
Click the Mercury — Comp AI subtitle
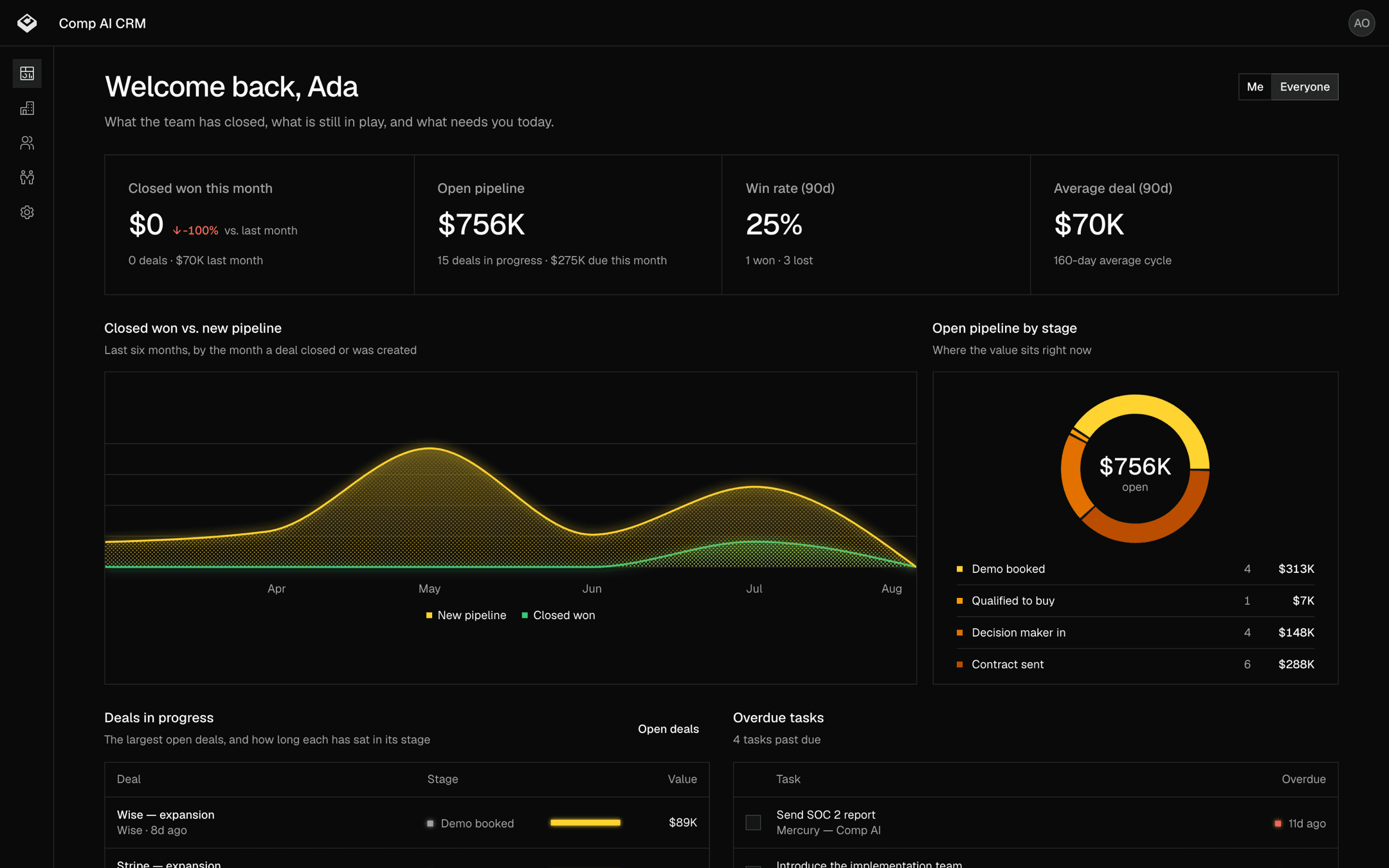click(x=828, y=830)
